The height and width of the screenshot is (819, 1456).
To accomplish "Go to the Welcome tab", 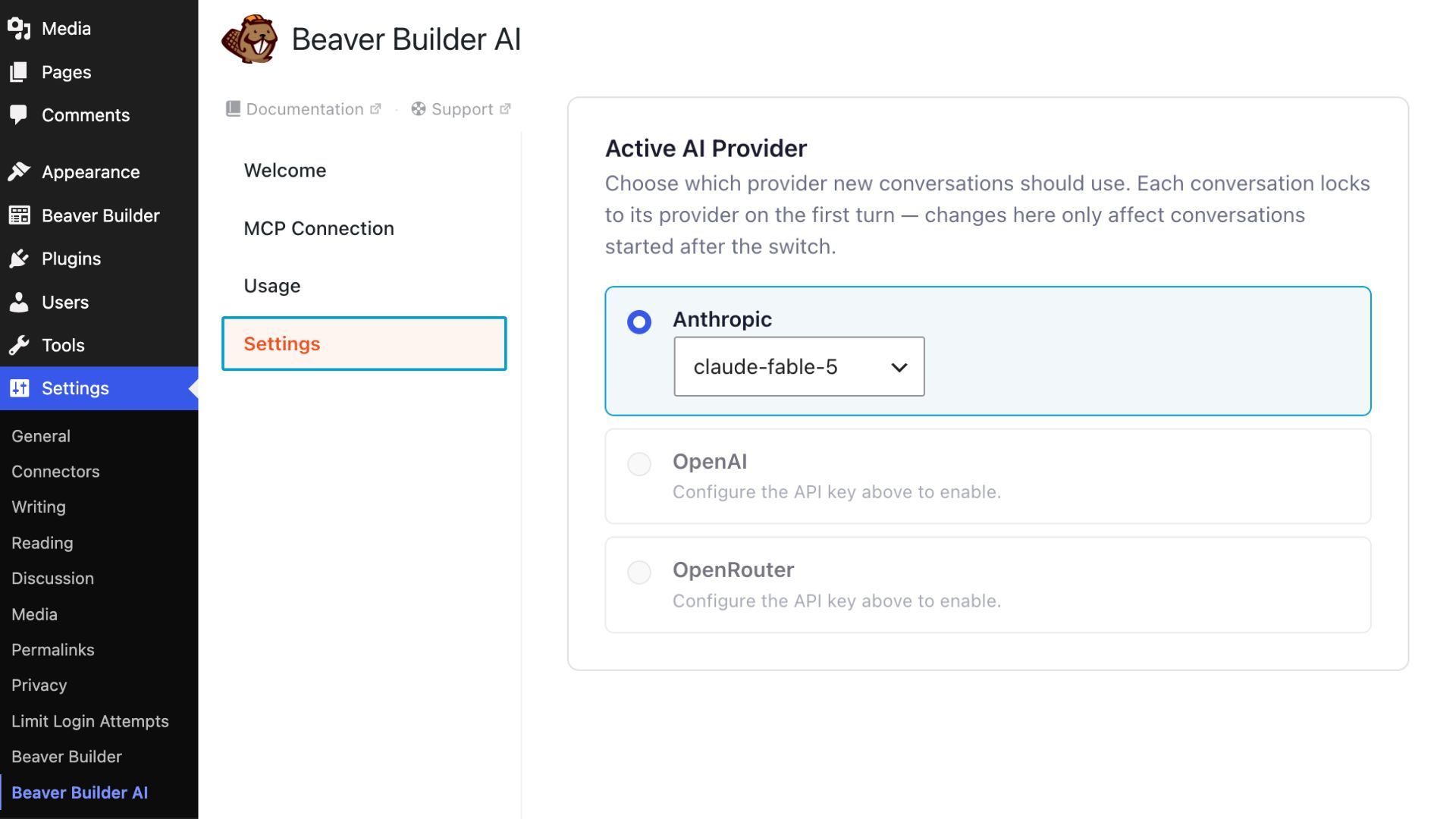I will (x=285, y=171).
